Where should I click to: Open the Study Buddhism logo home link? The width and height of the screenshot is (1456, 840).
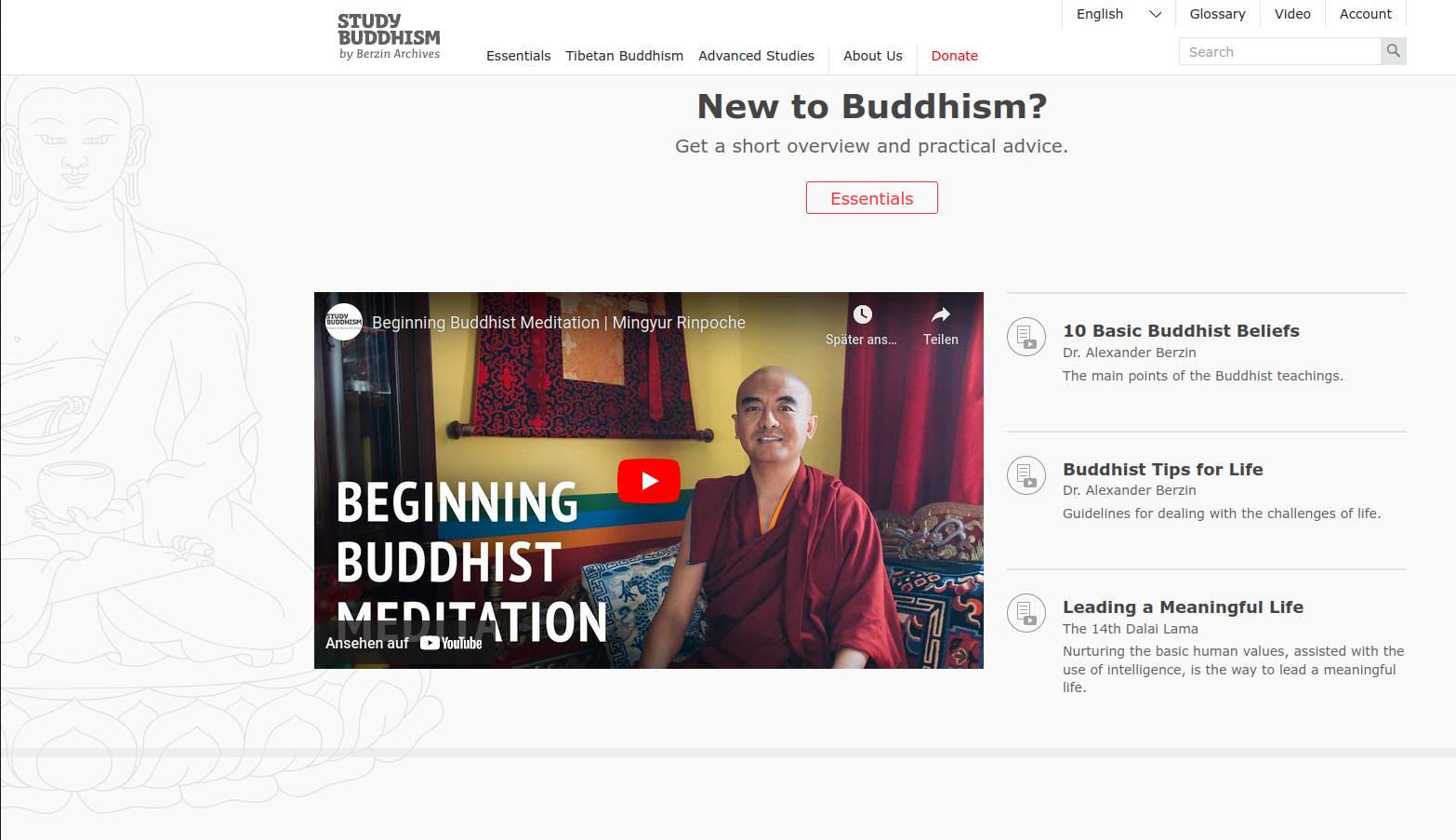389,36
